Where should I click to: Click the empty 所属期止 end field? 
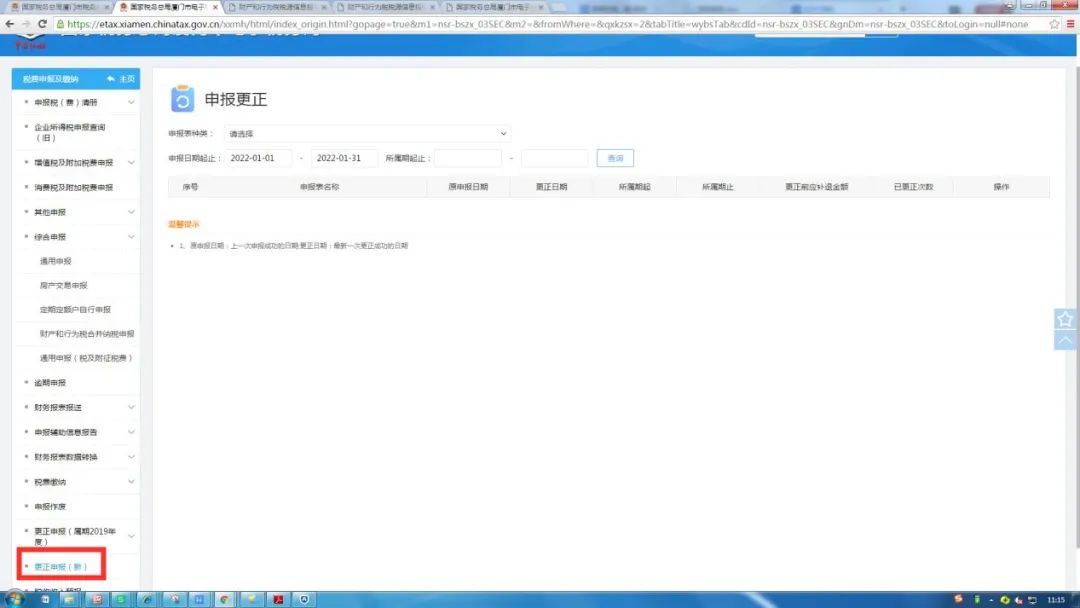click(x=554, y=158)
